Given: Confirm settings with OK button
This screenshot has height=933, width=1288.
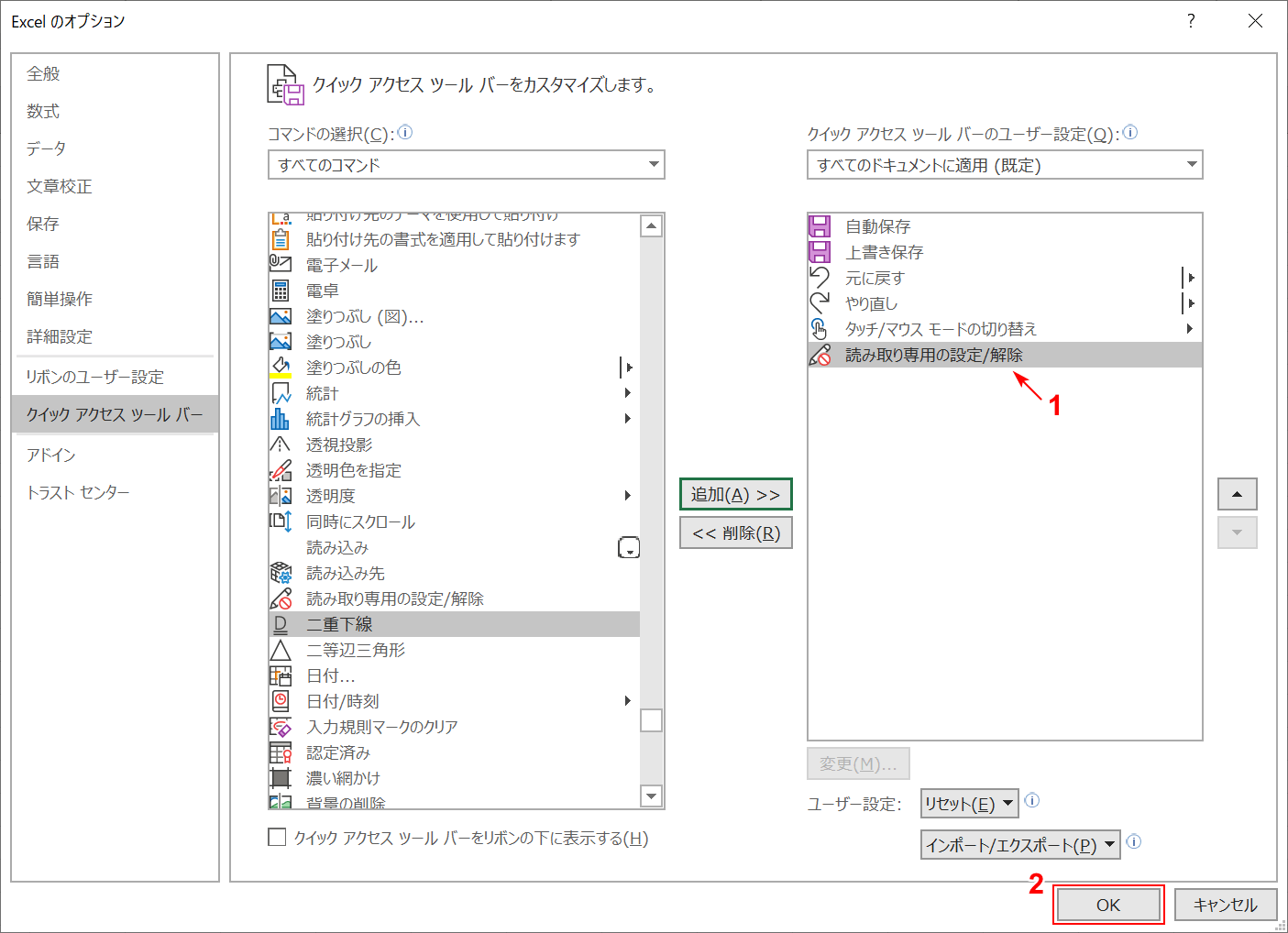Looking at the screenshot, I should coord(1108,904).
